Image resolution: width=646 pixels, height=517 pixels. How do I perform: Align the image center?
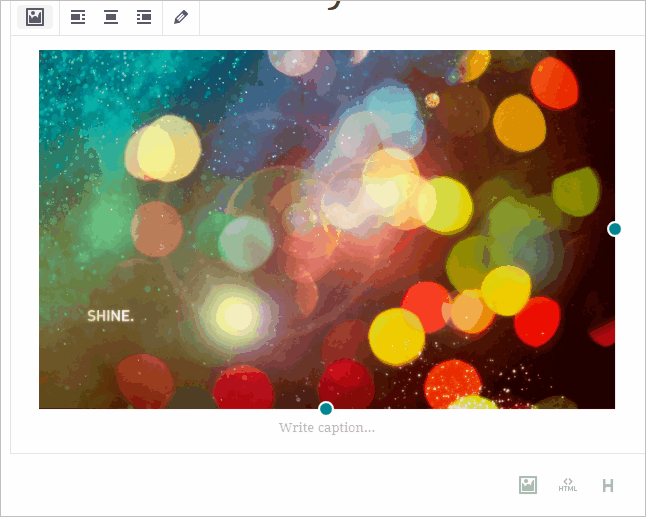(111, 17)
